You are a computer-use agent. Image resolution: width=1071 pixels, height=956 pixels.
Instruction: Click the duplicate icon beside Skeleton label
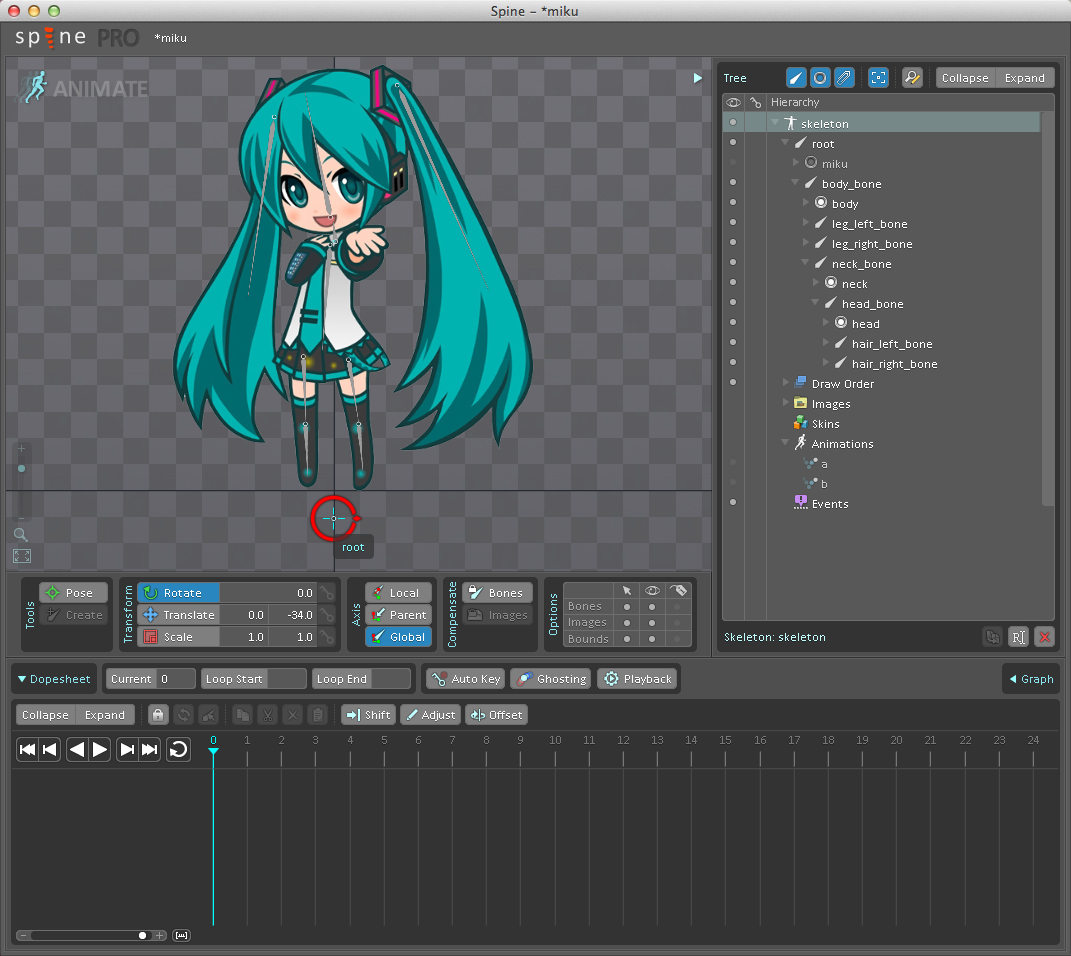pyautogui.click(x=992, y=637)
